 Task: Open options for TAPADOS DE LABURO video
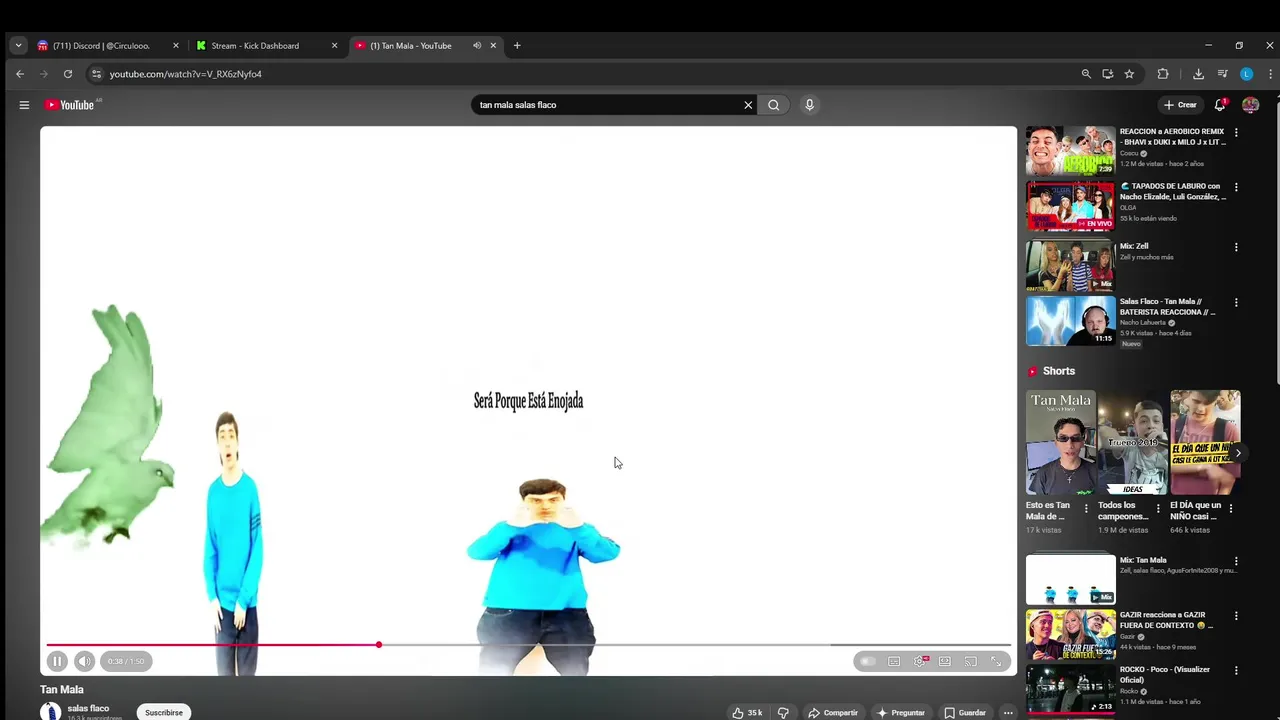pos(1236,187)
